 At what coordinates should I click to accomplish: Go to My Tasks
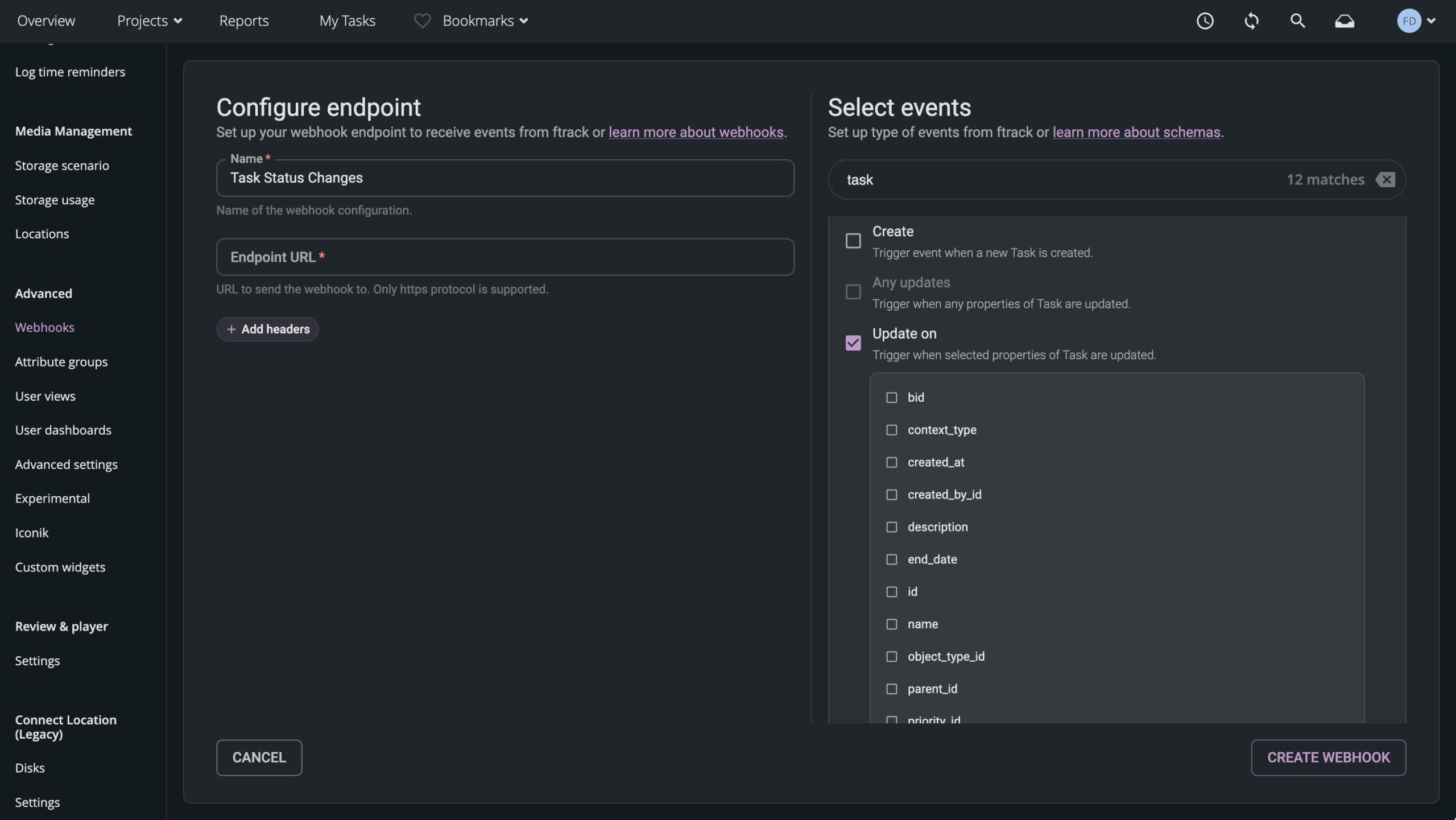[x=348, y=20]
